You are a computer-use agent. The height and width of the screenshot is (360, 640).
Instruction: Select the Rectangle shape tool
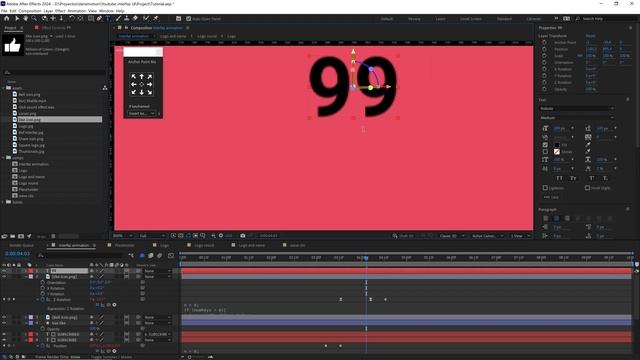[x=91, y=18]
